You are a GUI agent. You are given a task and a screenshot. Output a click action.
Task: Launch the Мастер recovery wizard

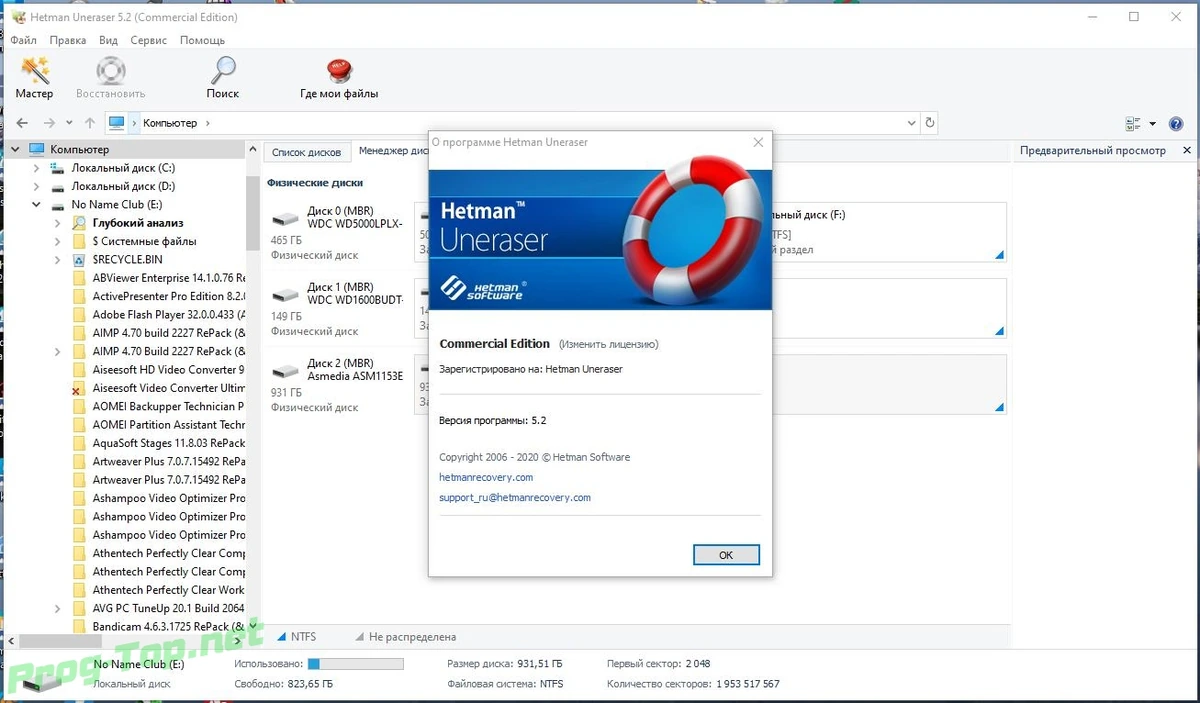(34, 78)
